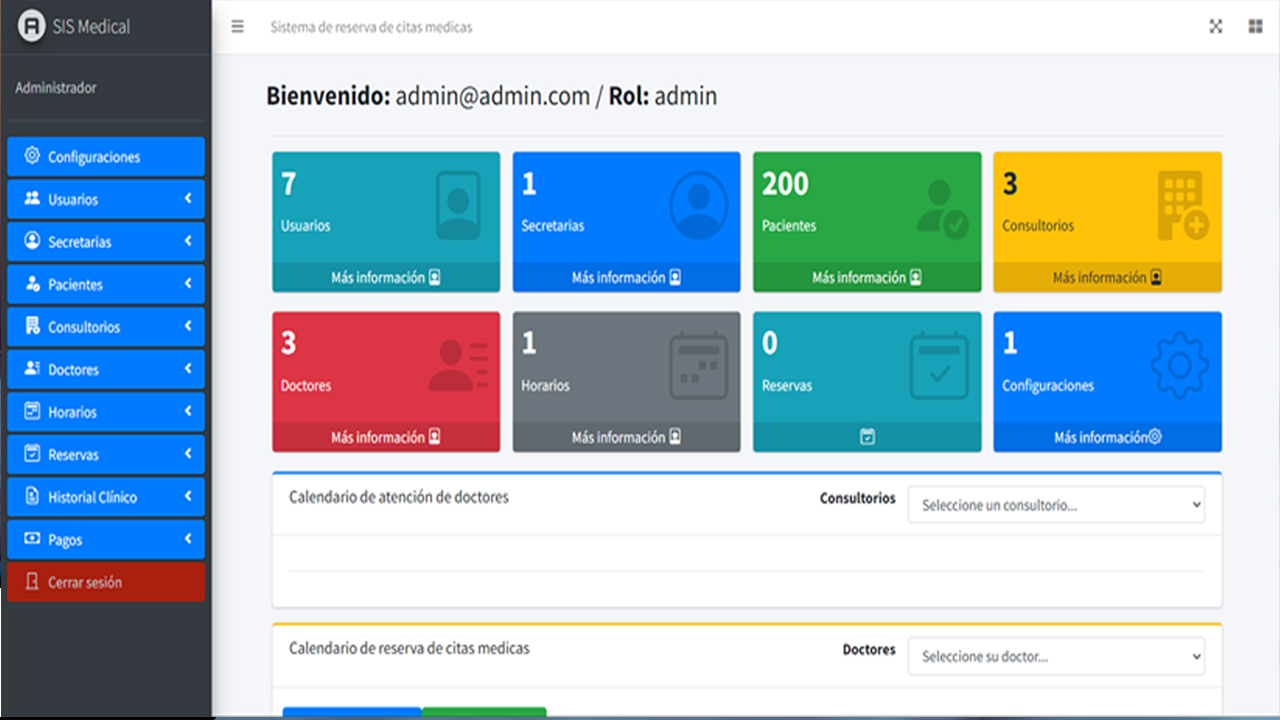1280x720 pixels.
Task: Click 'Más información' on Doctores card
Action: [386, 437]
